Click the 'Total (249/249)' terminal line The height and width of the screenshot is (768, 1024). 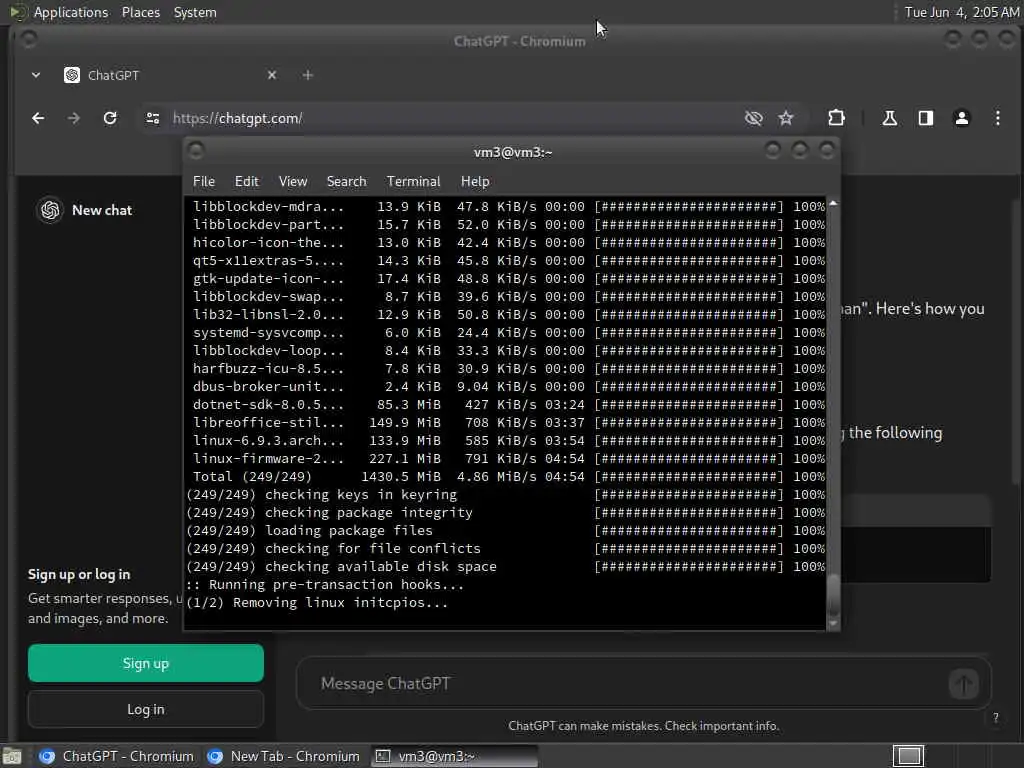pos(252,477)
